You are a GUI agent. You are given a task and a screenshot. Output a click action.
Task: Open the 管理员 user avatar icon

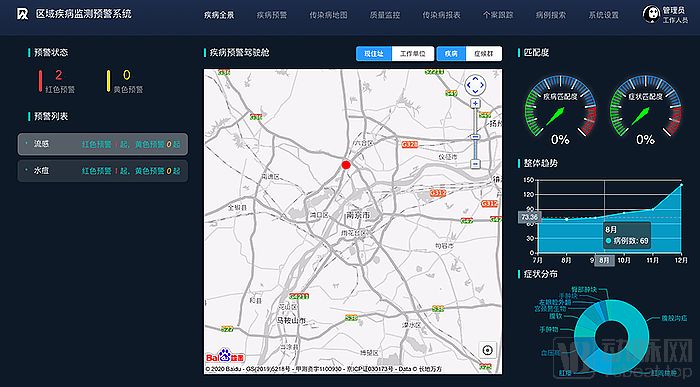click(651, 14)
